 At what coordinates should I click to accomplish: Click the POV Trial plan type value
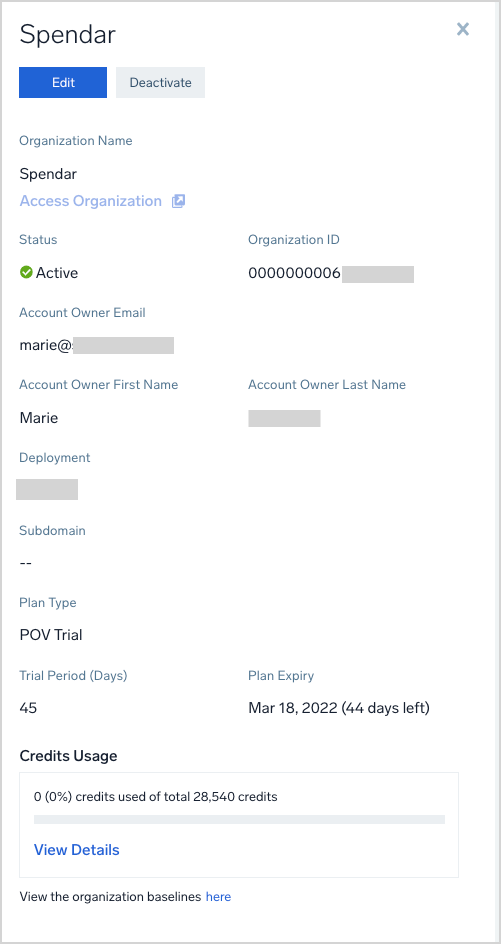coord(51,635)
